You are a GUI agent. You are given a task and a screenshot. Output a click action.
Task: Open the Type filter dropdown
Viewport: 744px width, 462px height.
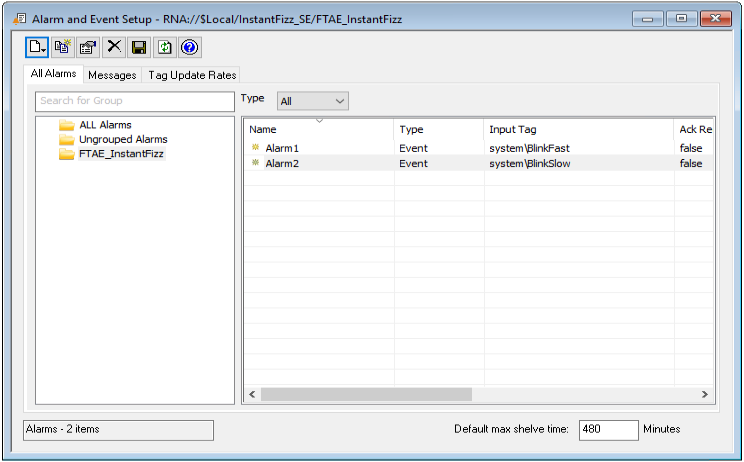click(313, 101)
